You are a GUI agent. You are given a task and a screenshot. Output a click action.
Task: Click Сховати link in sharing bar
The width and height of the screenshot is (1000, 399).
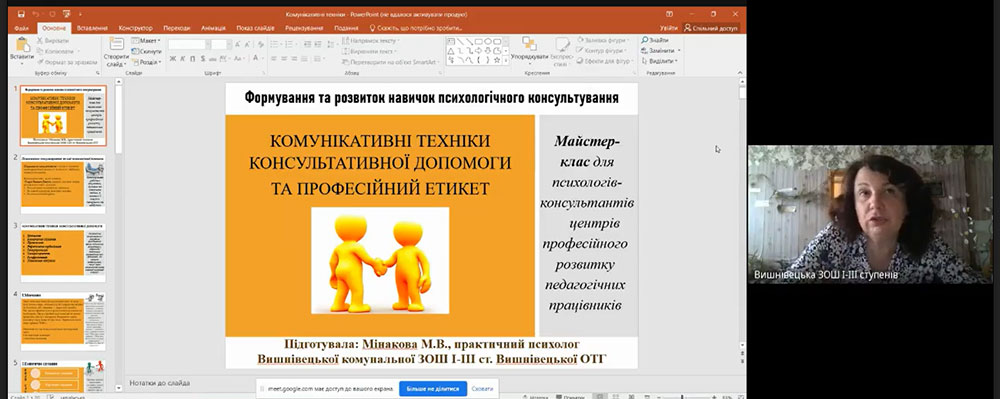[482, 388]
